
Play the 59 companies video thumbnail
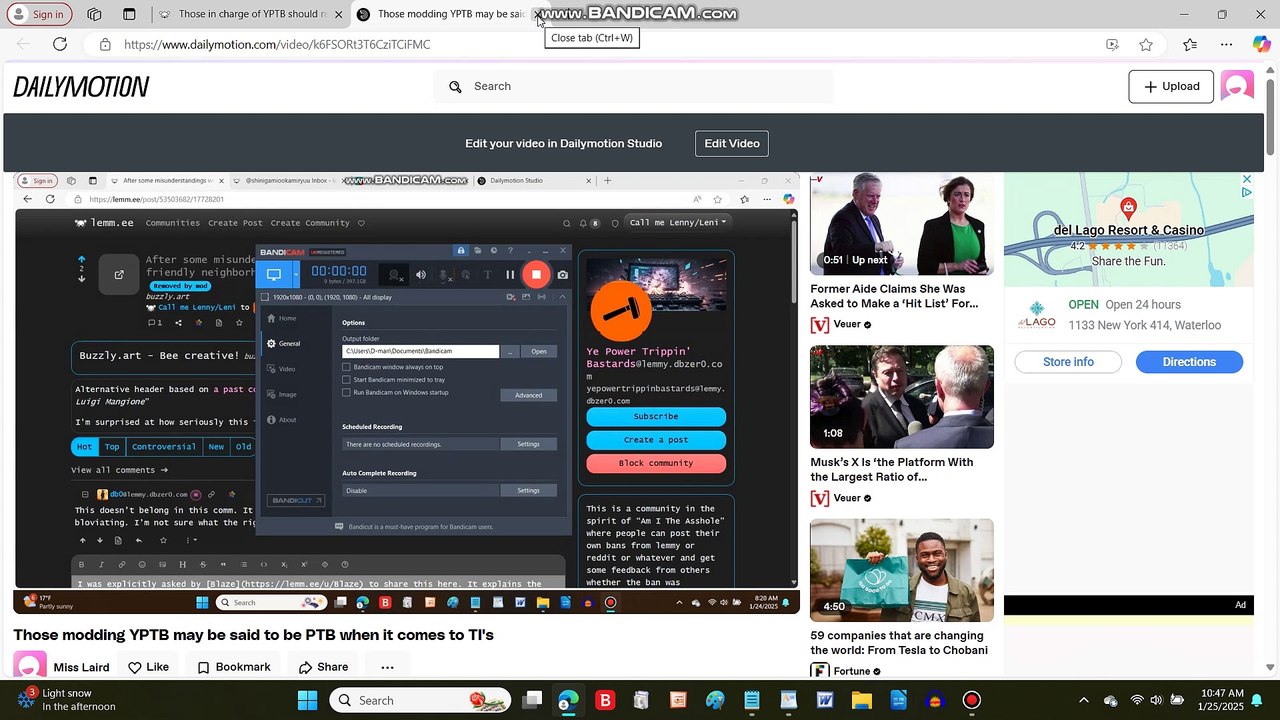click(x=902, y=570)
